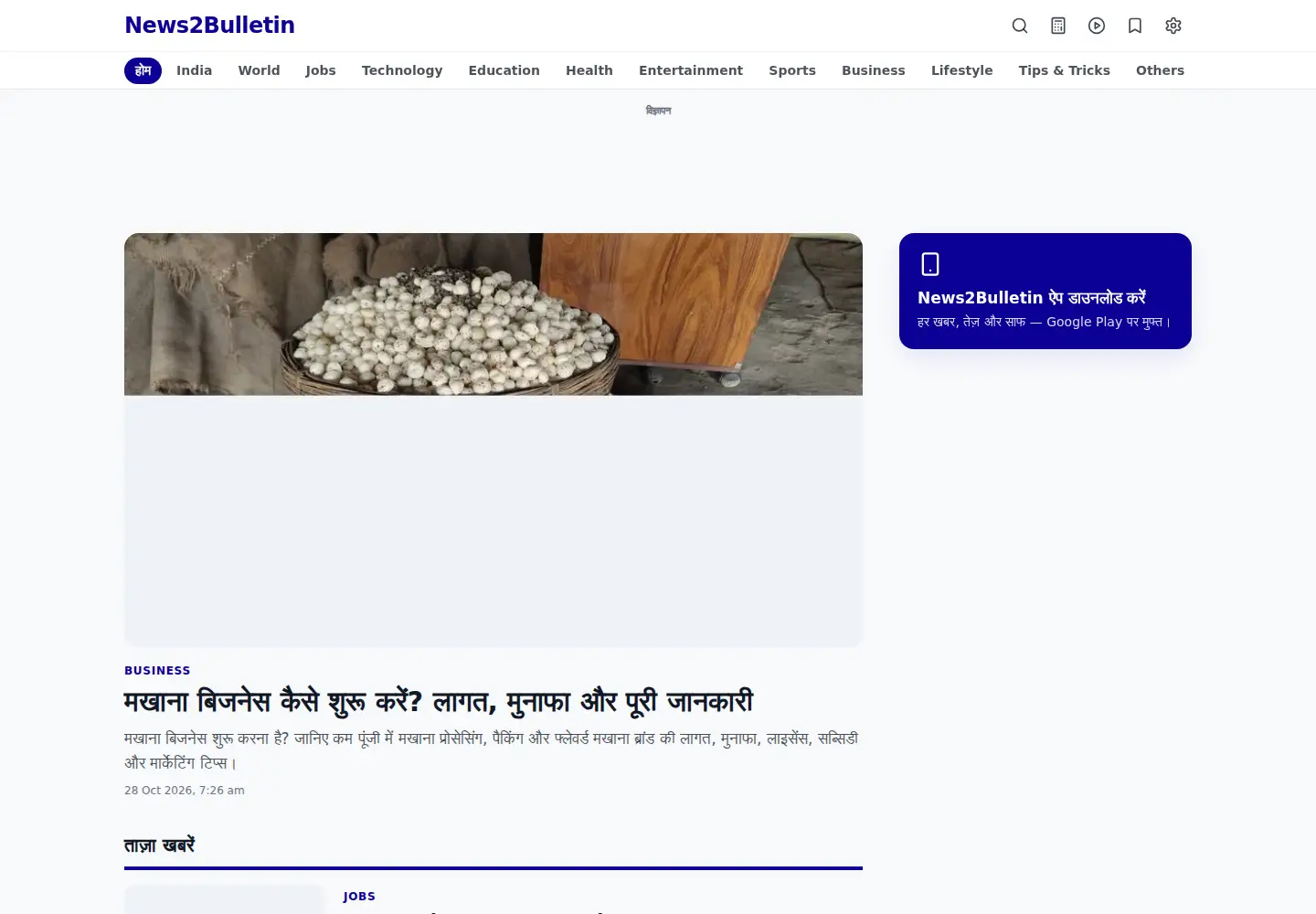
Task: Open the Education category
Action: pyautogui.click(x=504, y=70)
